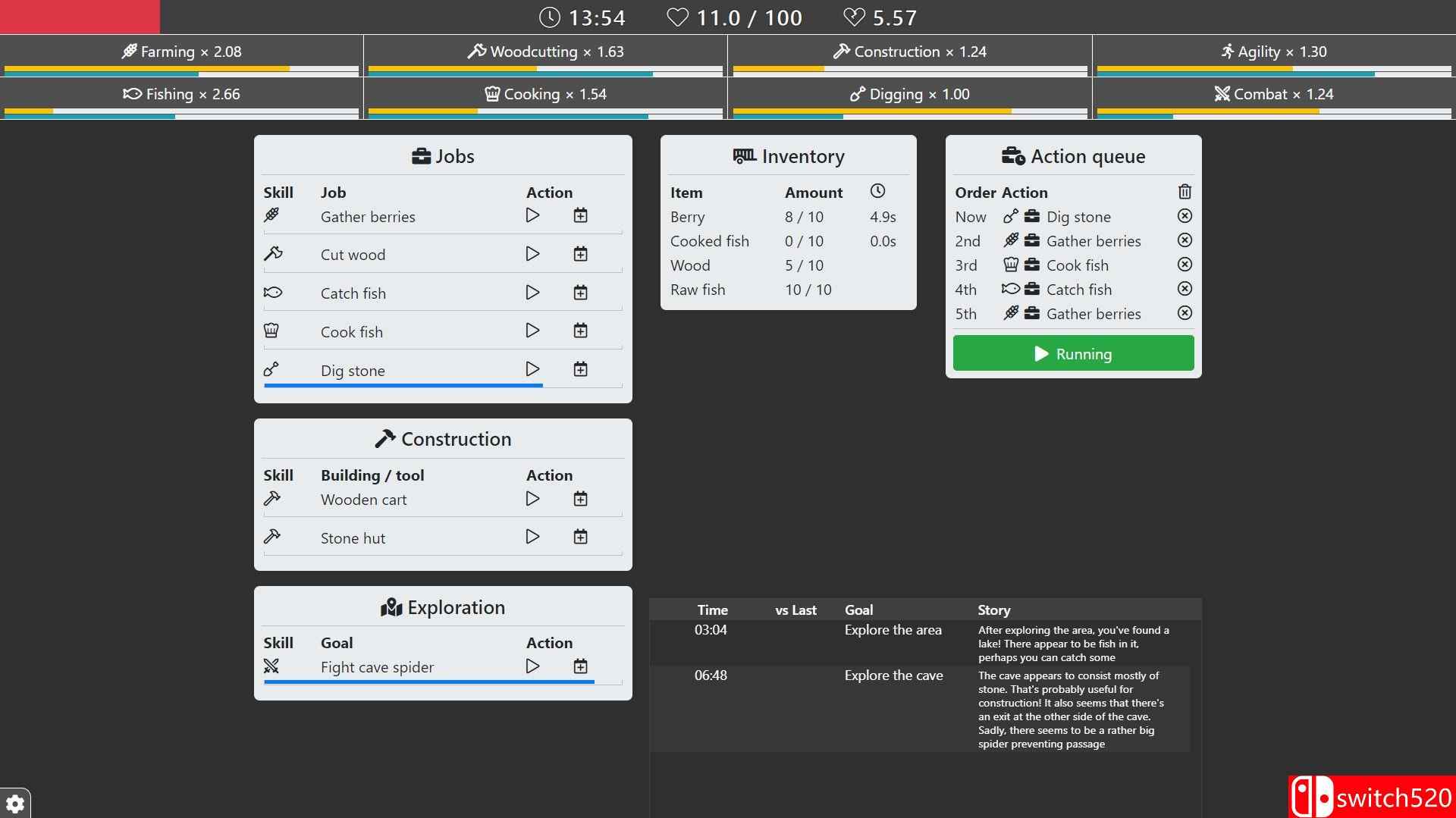Screen dimensions: 1456x818
Task: Select the Combat skill bar
Action: point(1273,99)
